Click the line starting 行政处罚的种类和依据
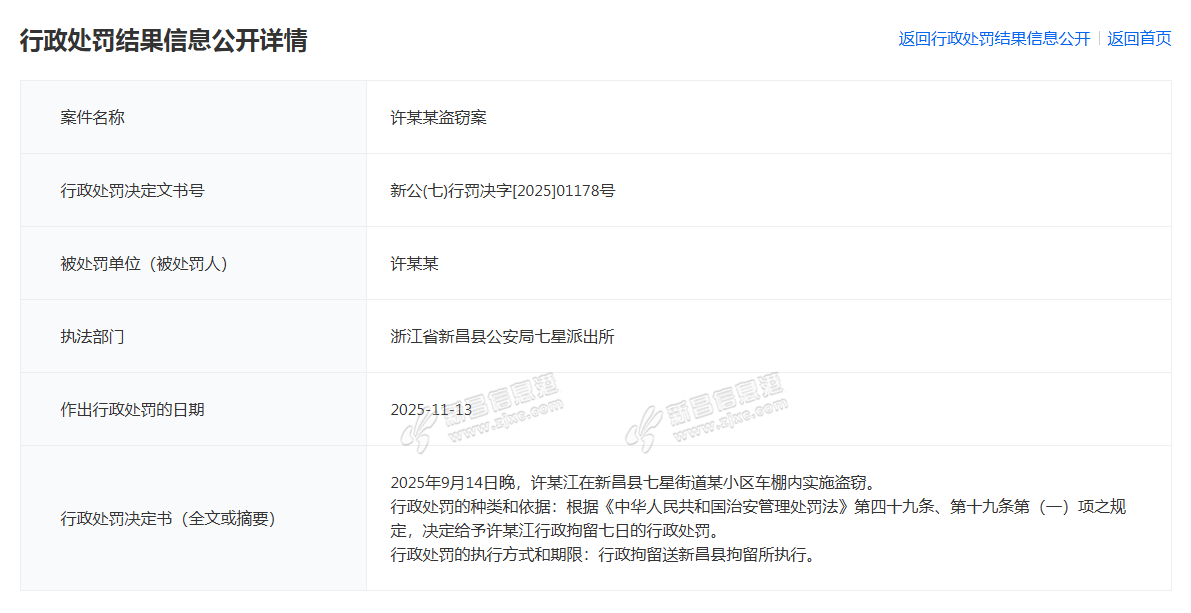Image resolution: width=1191 pixels, height=613 pixels. pyautogui.click(x=758, y=507)
